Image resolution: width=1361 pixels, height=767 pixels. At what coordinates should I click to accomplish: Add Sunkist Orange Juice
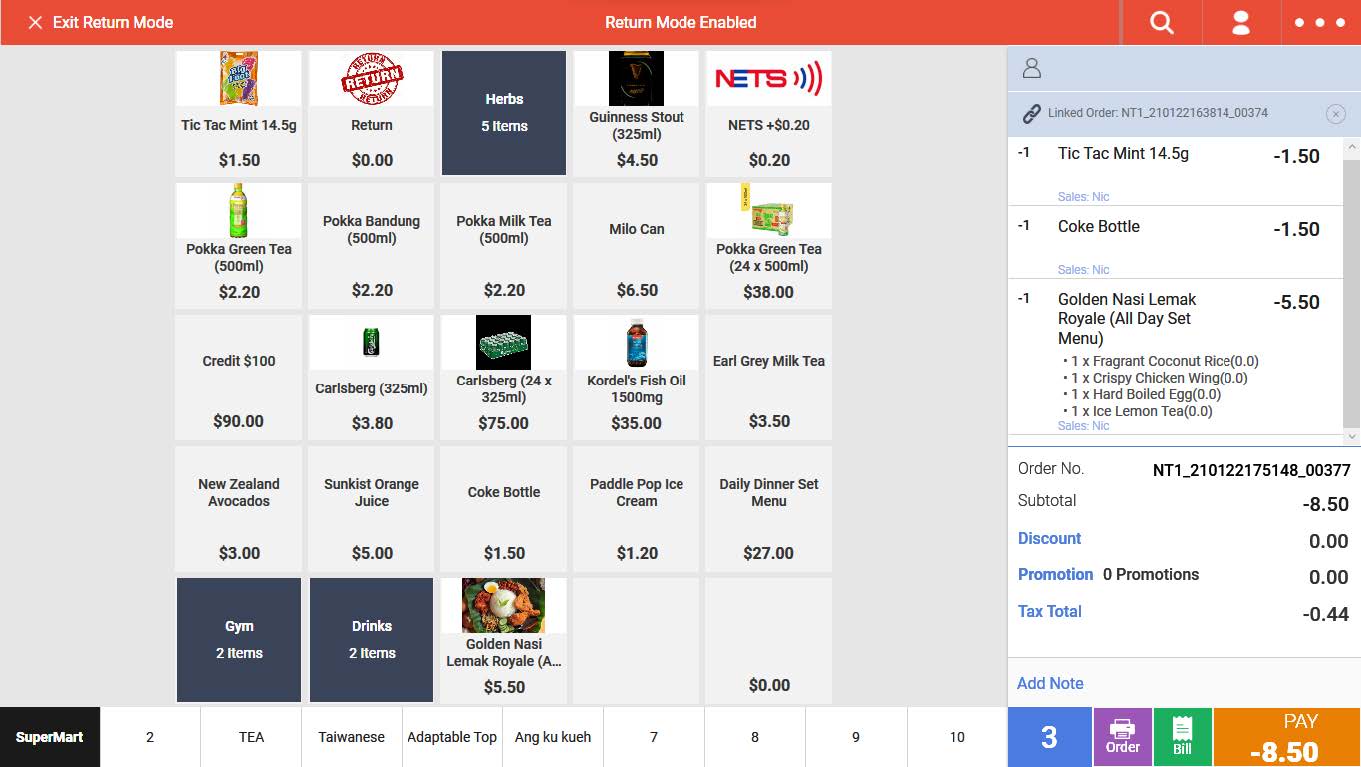pyautogui.click(x=372, y=509)
